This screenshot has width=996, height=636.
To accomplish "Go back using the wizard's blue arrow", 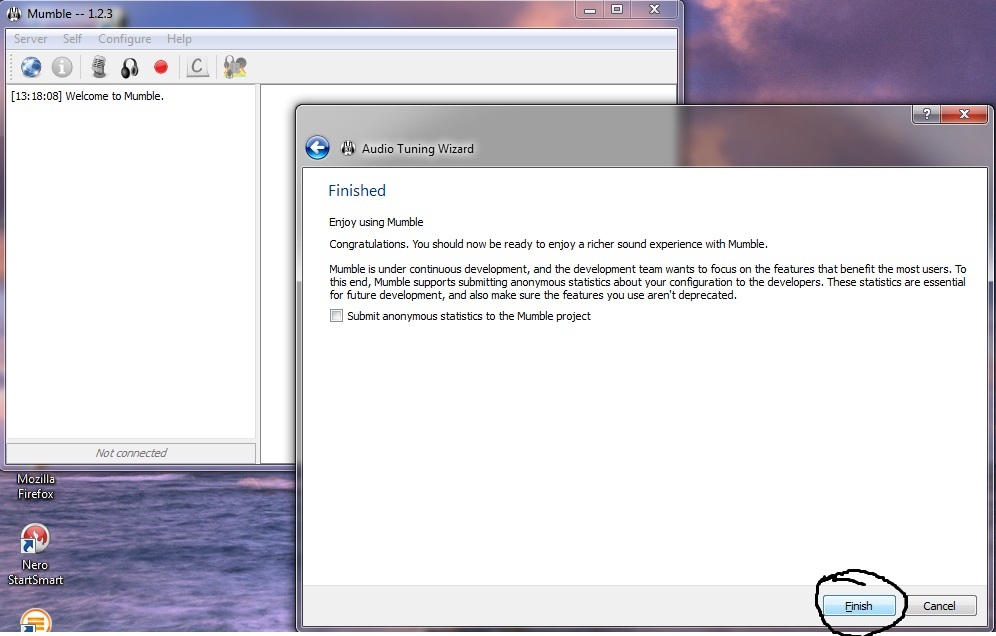I will (317, 147).
